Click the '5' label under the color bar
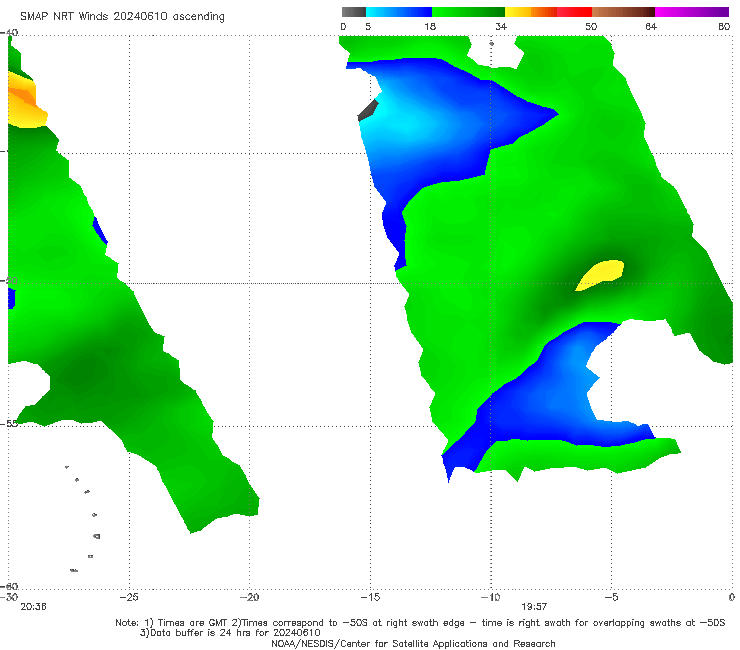This screenshot has width=740, height=650. [x=368, y=26]
